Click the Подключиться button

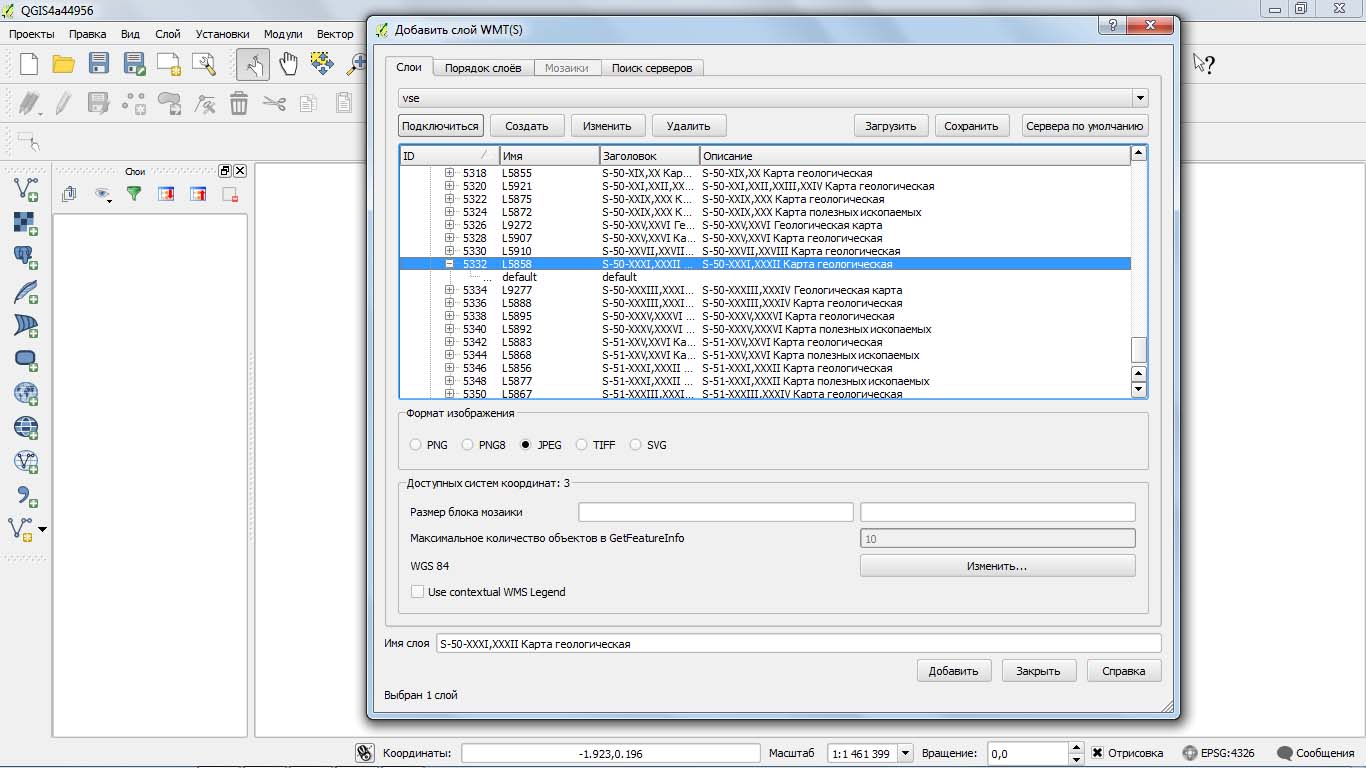pos(441,126)
